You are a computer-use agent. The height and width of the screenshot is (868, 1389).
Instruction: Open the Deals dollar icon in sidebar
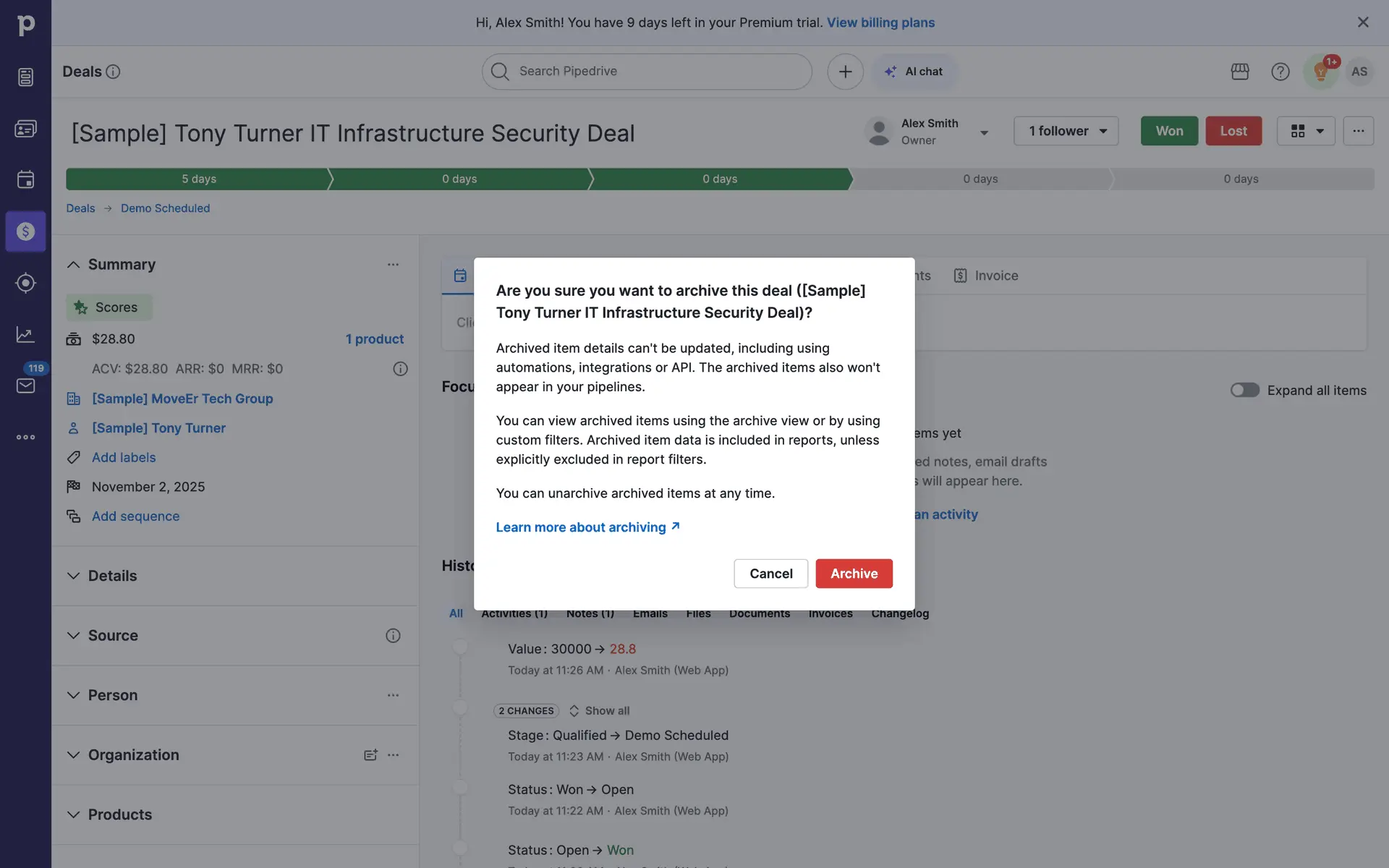tap(25, 231)
